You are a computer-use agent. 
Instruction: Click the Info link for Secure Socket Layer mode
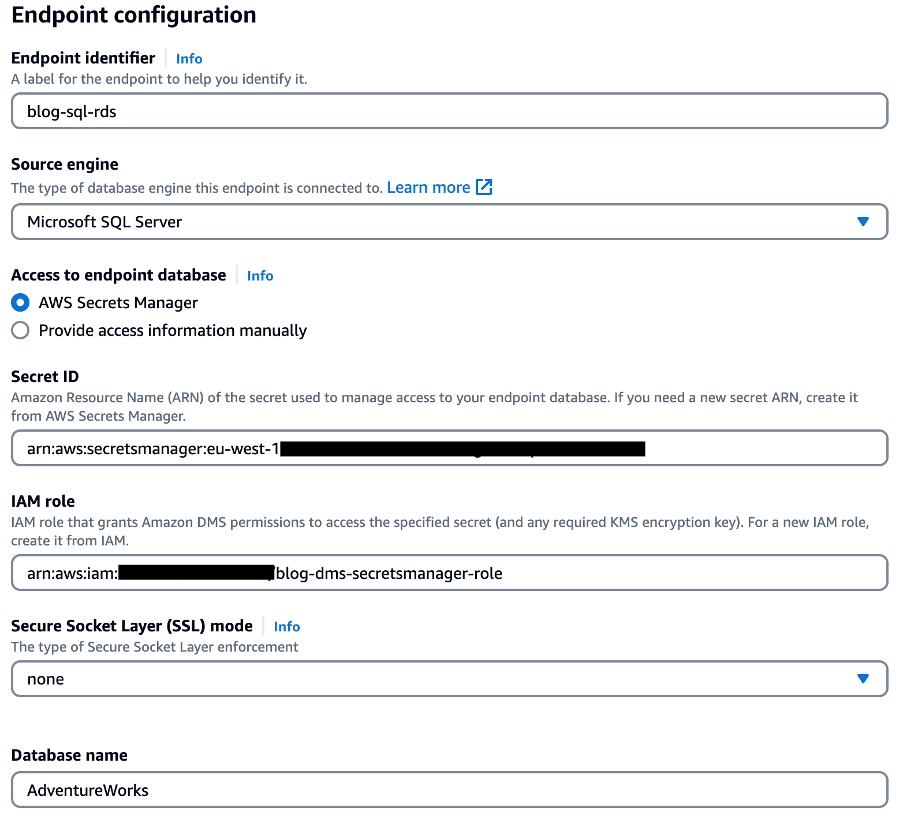(287, 626)
